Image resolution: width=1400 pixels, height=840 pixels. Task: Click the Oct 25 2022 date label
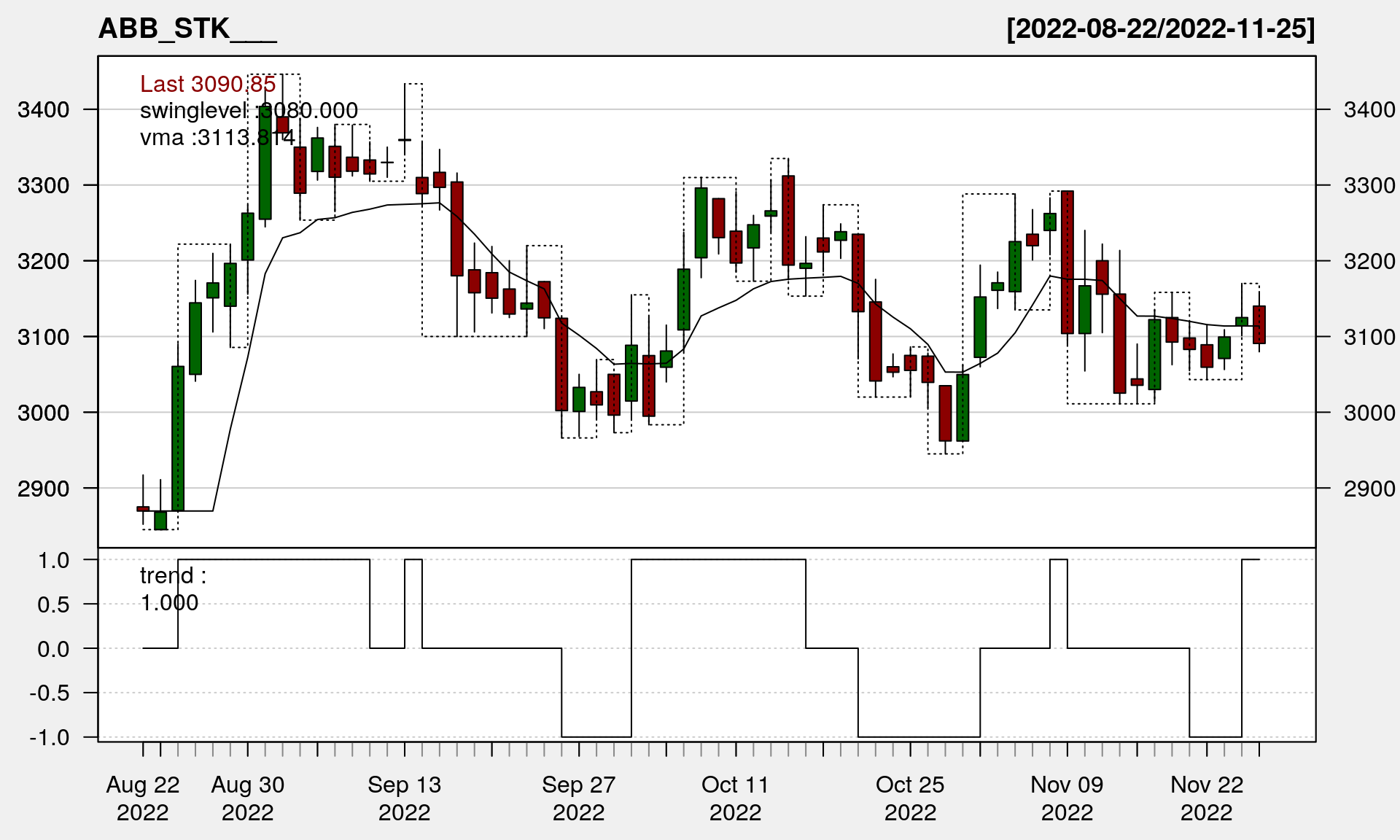(x=910, y=798)
